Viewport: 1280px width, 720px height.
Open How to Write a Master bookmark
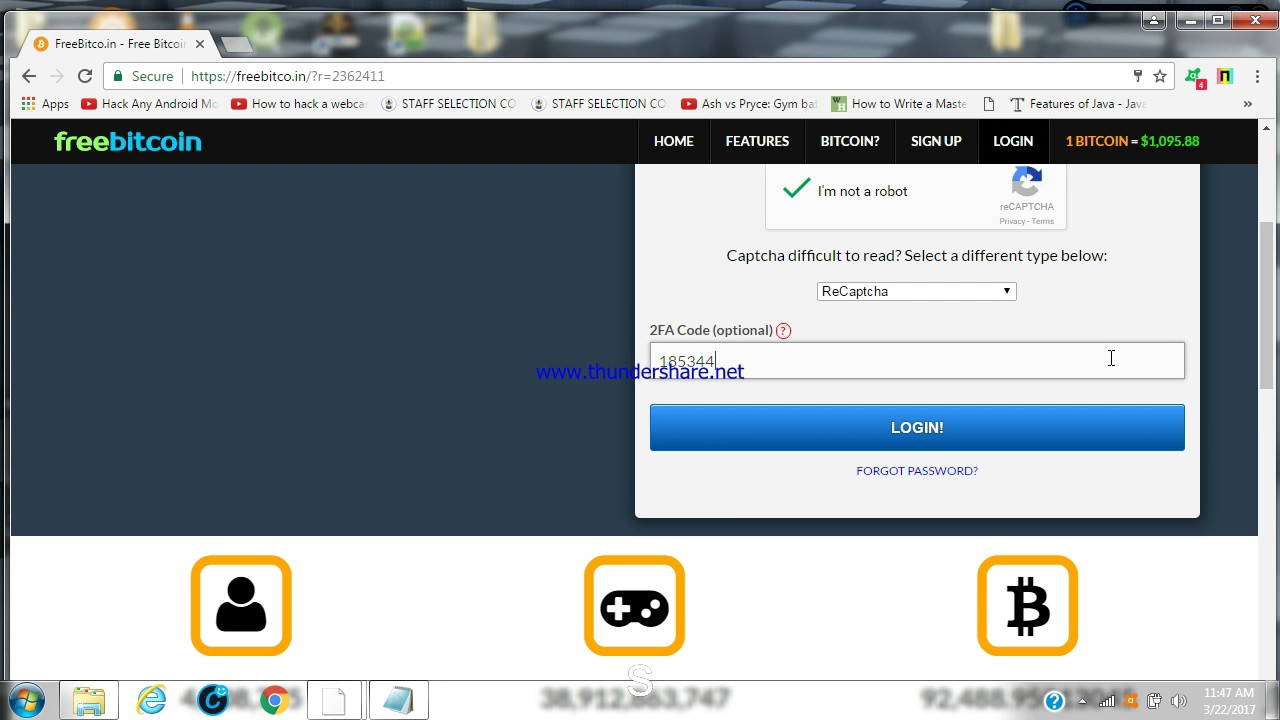pyautogui.click(x=898, y=104)
